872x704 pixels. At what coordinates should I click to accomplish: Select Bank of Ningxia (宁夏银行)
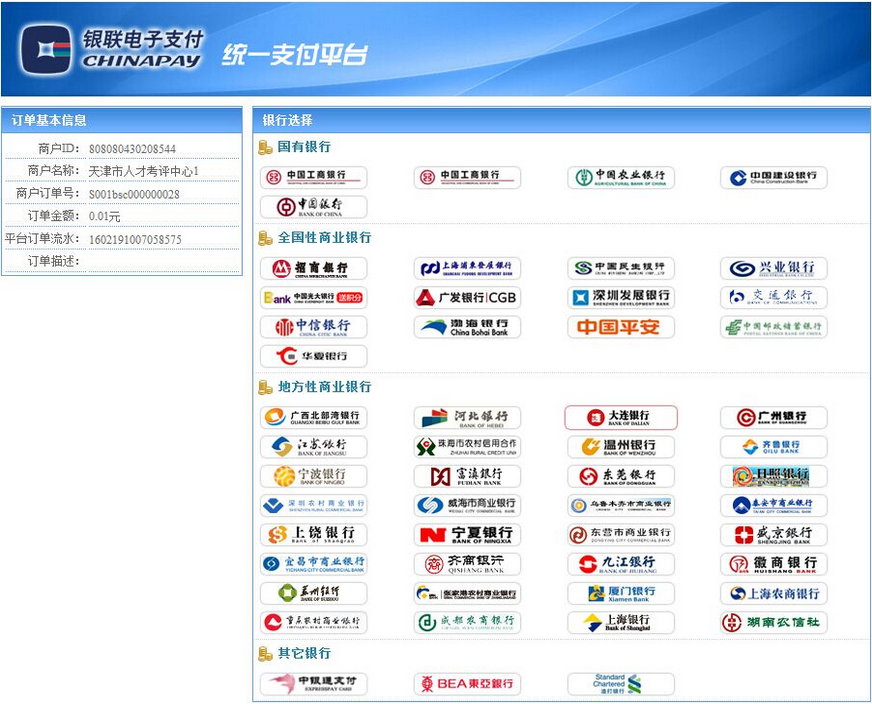467,535
